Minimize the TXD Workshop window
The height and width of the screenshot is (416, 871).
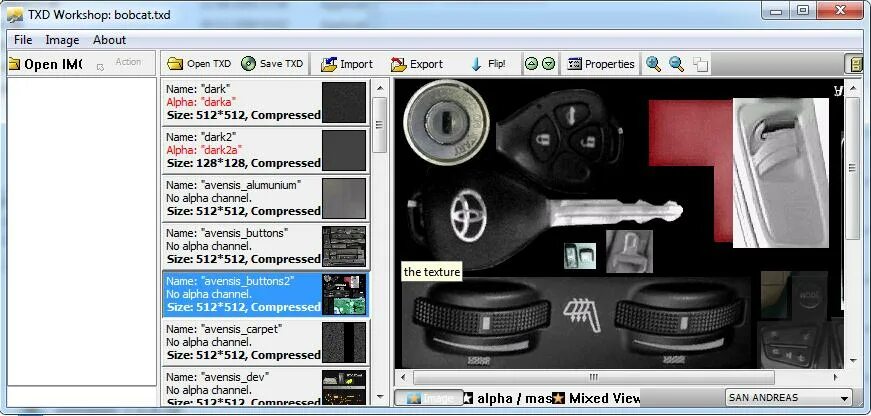[777, 11]
